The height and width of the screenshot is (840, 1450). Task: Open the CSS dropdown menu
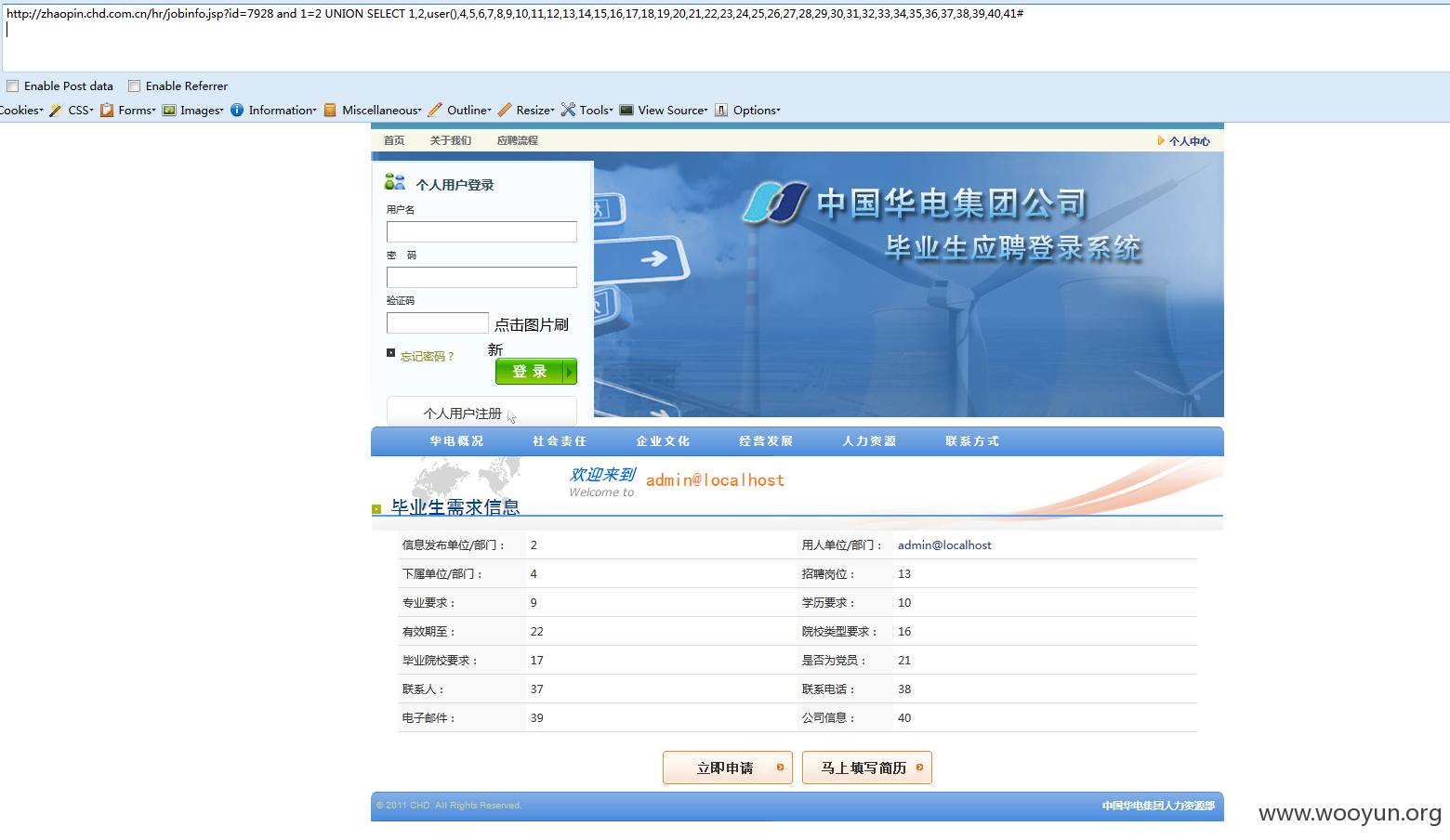(x=81, y=111)
